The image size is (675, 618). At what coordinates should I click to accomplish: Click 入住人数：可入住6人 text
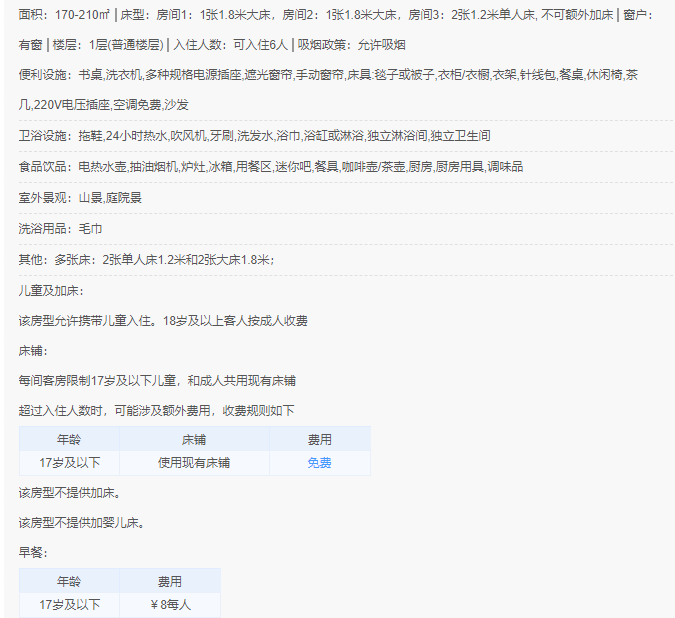pyautogui.click(x=230, y=45)
